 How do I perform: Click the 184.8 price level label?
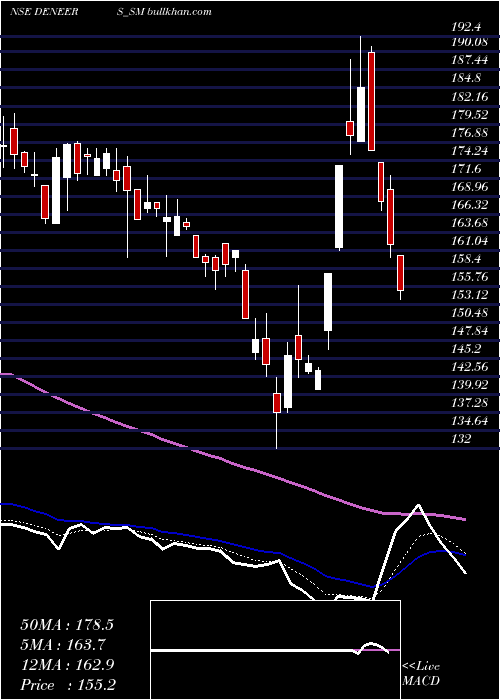click(x=466, y=78)
